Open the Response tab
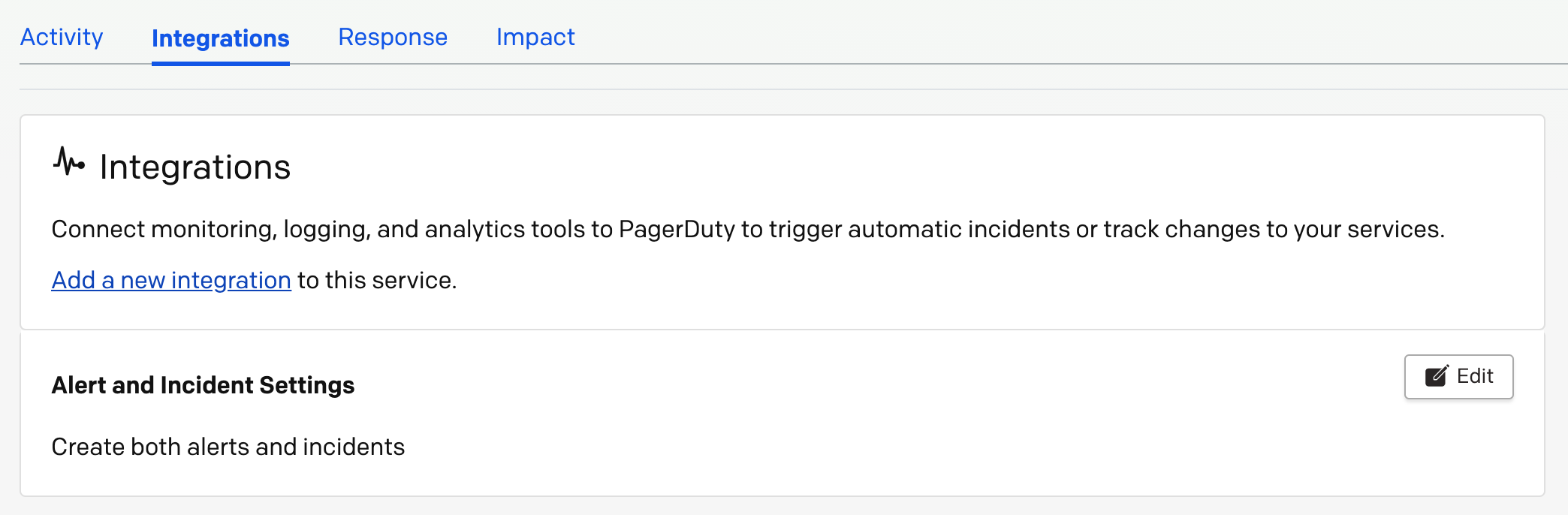 393,37
